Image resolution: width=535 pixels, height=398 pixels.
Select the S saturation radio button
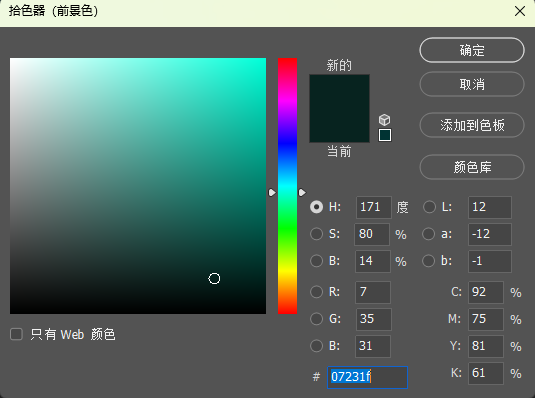(x=316, y=234)
